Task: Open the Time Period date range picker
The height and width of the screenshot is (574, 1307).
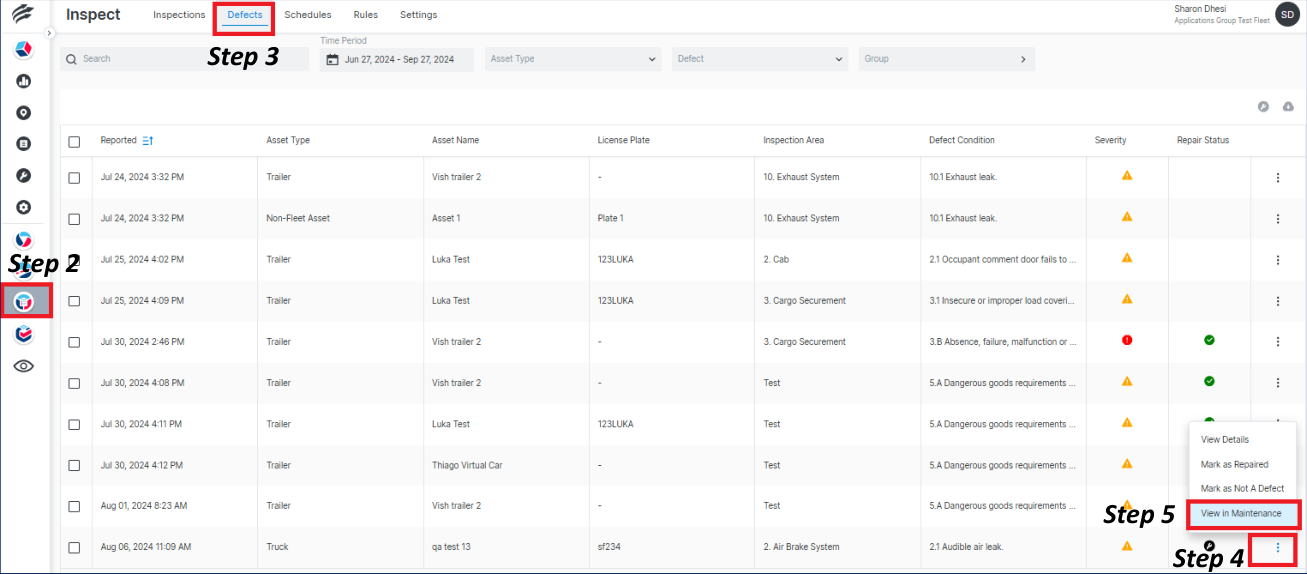Action: click(397, 59)
